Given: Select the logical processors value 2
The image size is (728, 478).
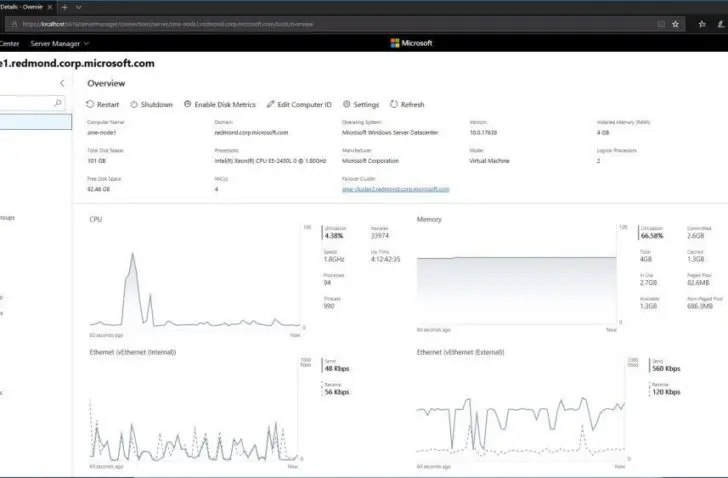Looking at the screenshot, I should point(598,161).
